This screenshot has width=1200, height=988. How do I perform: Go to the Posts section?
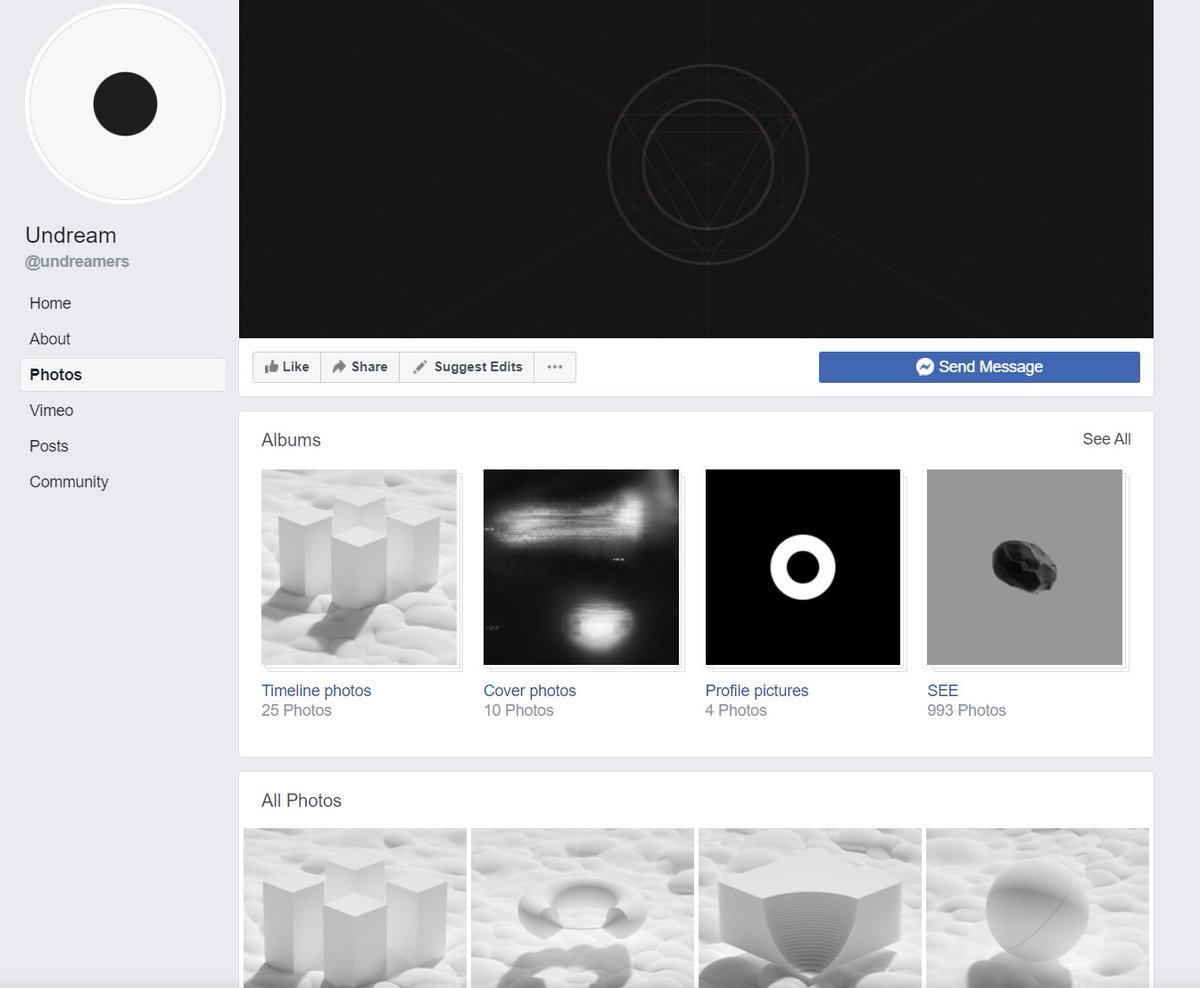click(x=49, y=446)
